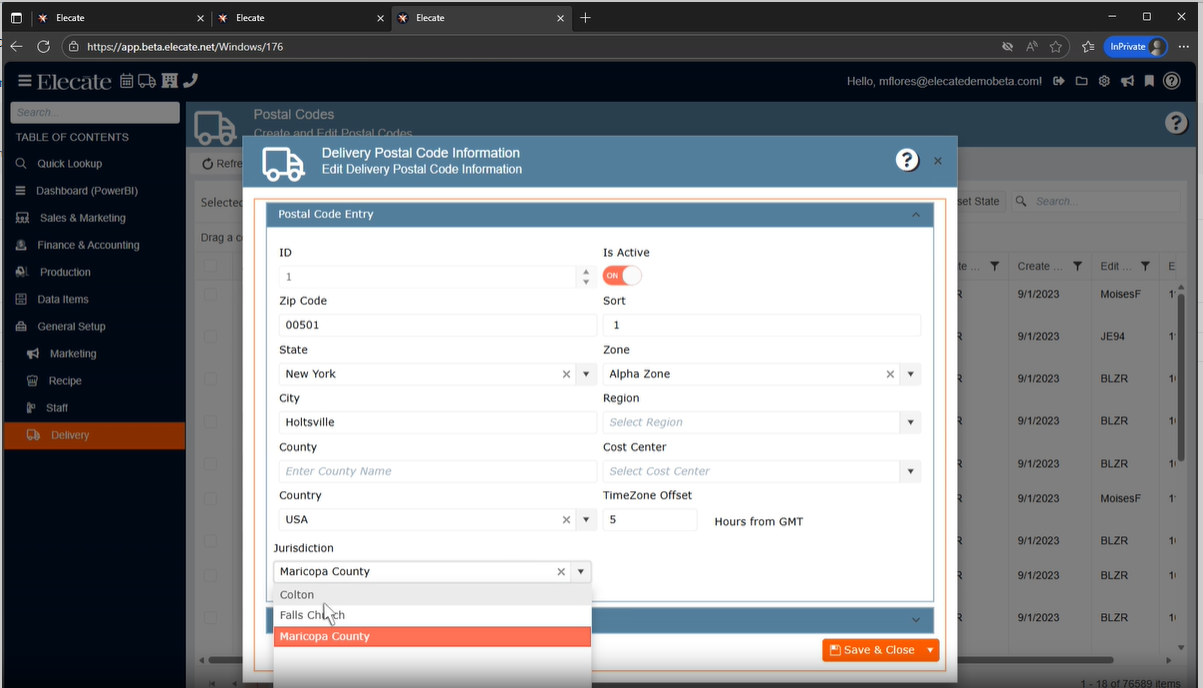Collapse the Postal Code Entry section

(x=915, y=215)
